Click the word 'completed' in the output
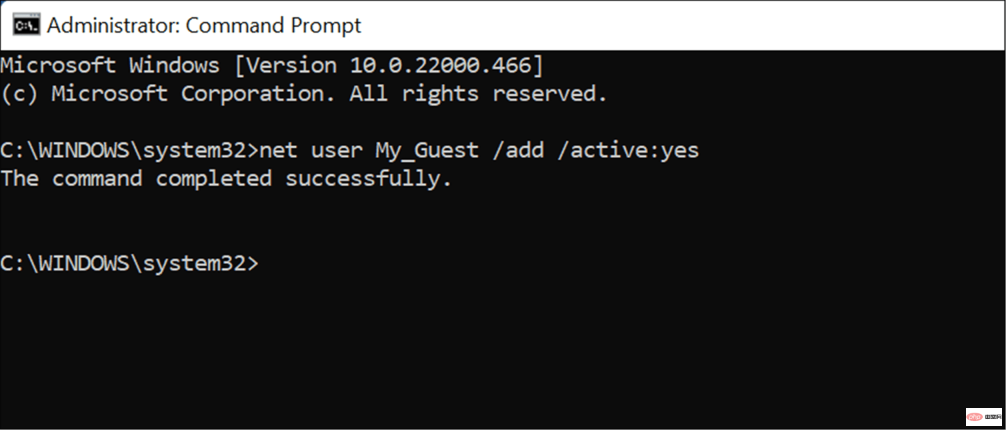Viewport: 1006px width, 430px height. click(213, 180)
